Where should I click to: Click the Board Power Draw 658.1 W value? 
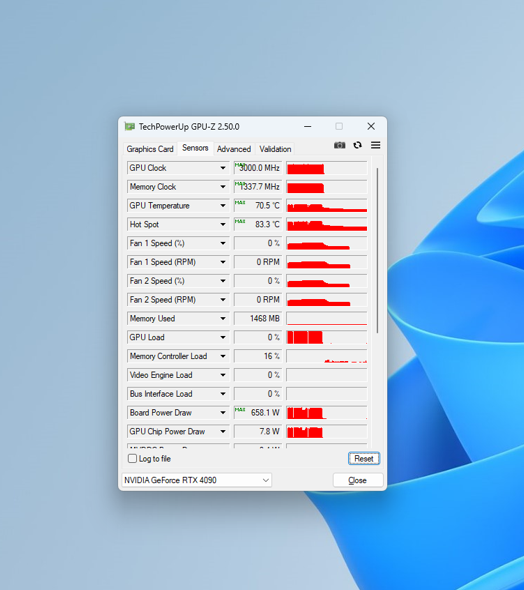point(258,412)
